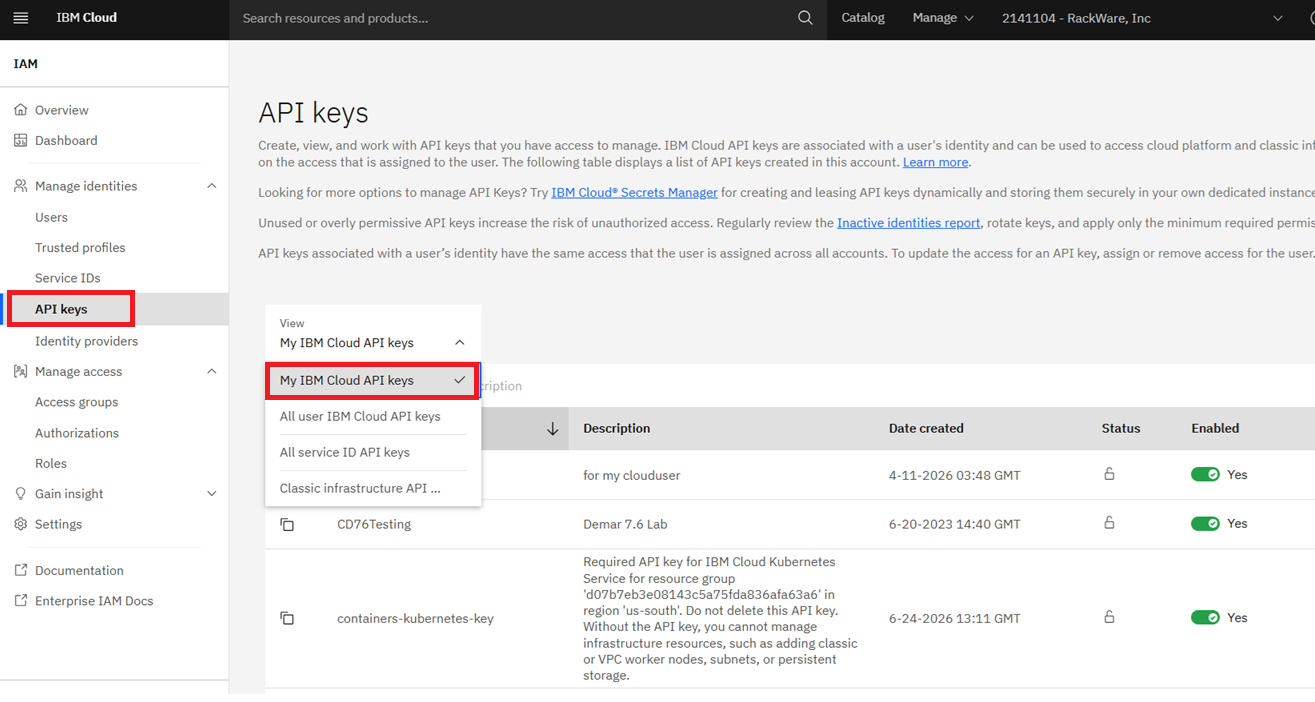
Task: Expand the Gain insight section
Action: click(211, 494)
